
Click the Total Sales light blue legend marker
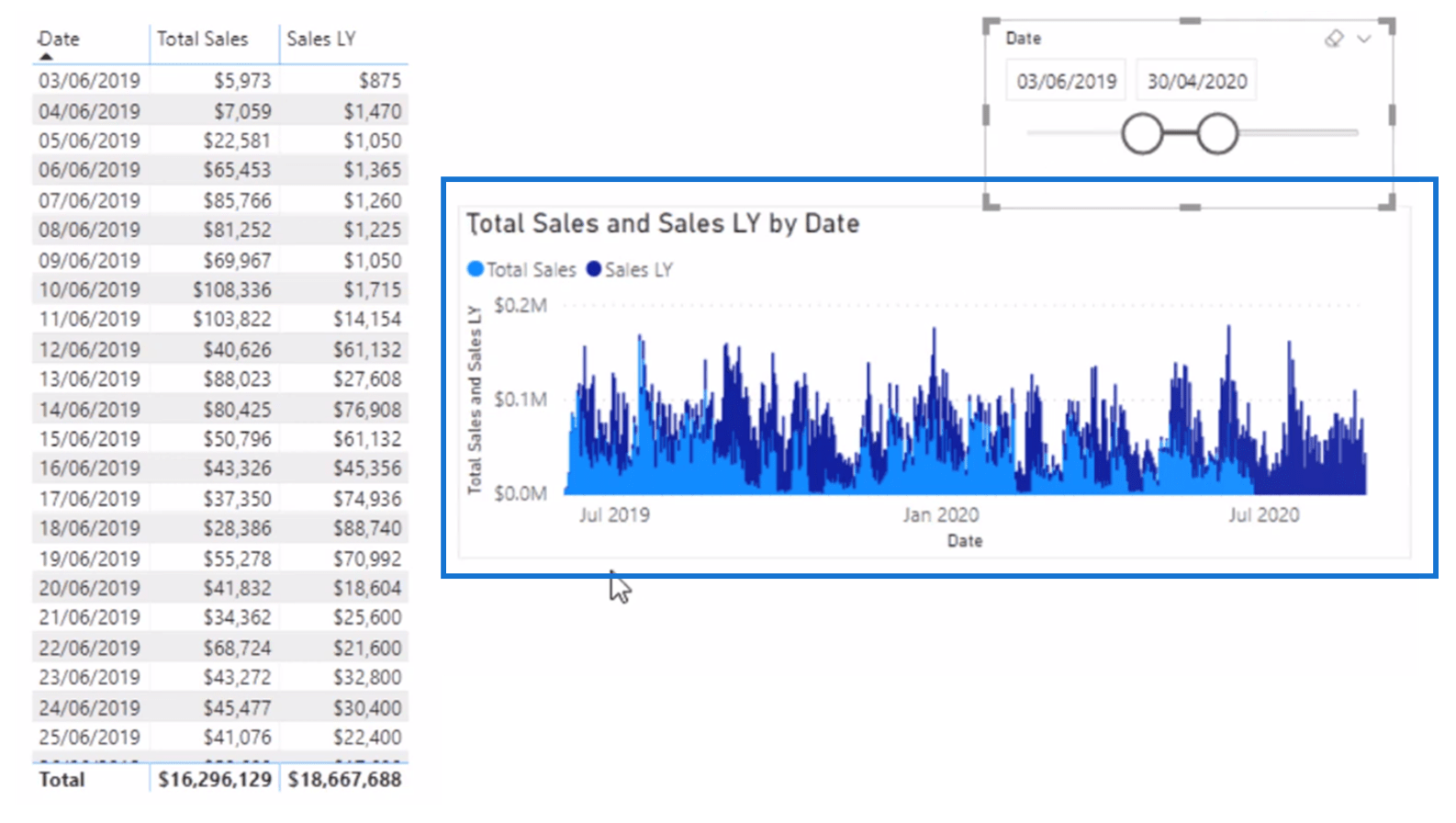[476, 269]
